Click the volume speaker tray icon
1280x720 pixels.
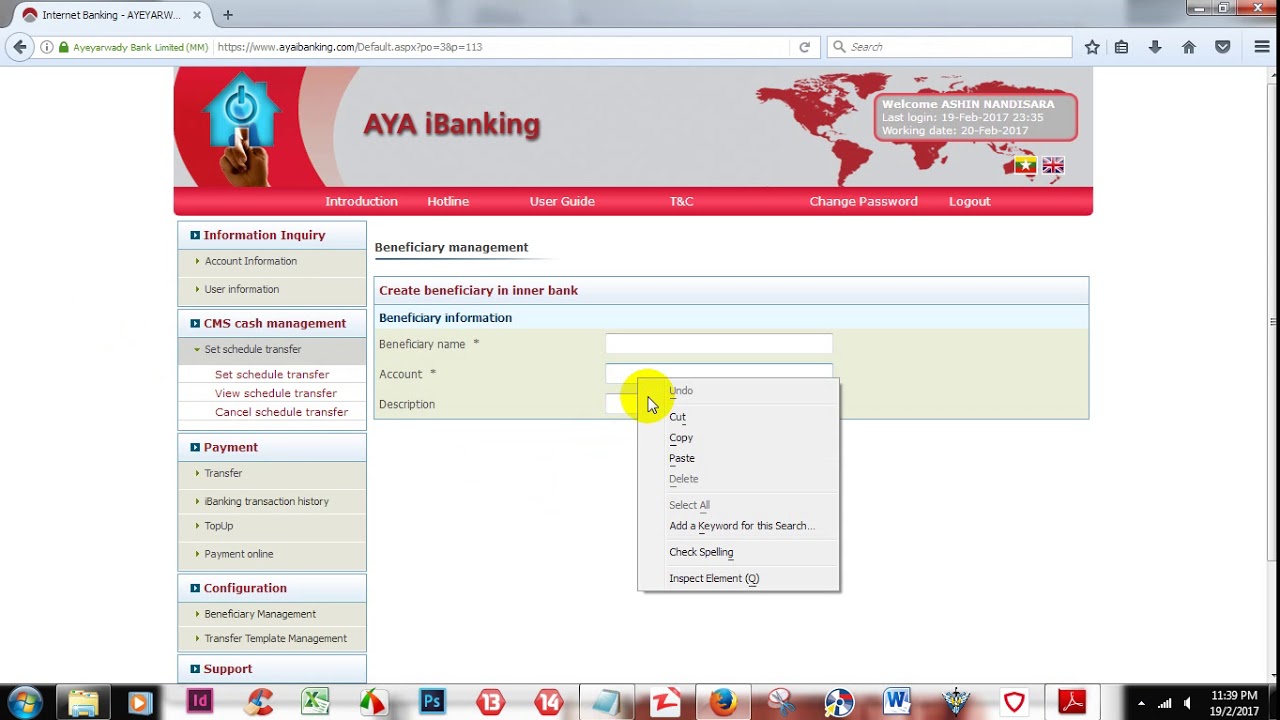point(1187,703)
